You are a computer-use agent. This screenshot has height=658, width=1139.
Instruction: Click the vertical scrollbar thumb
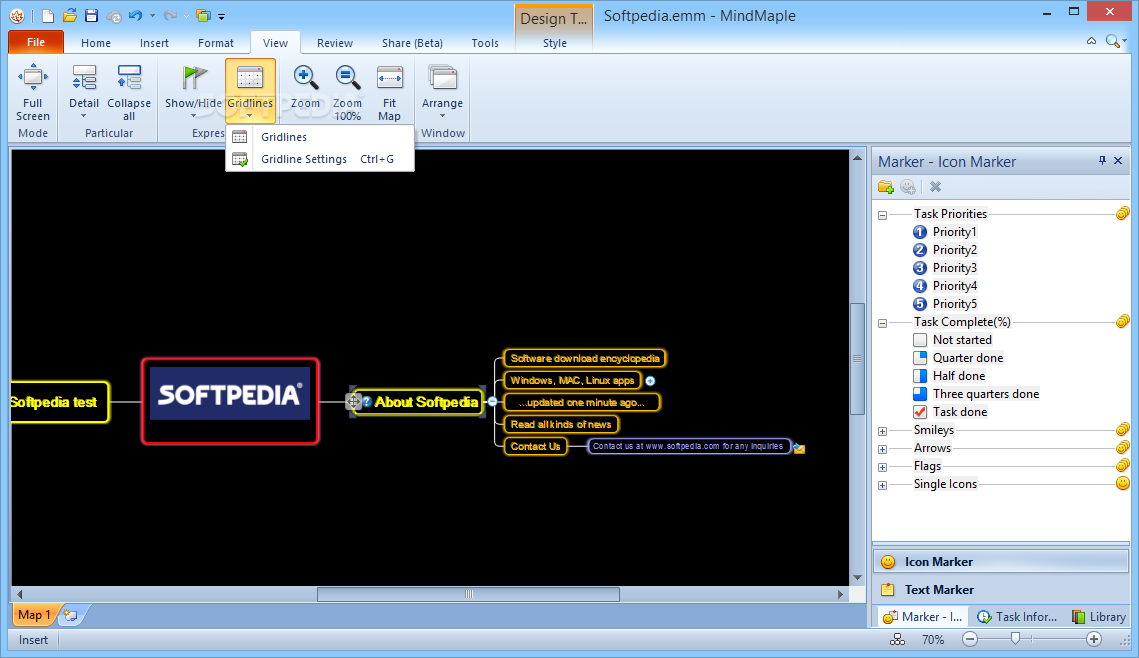point(857,359)
